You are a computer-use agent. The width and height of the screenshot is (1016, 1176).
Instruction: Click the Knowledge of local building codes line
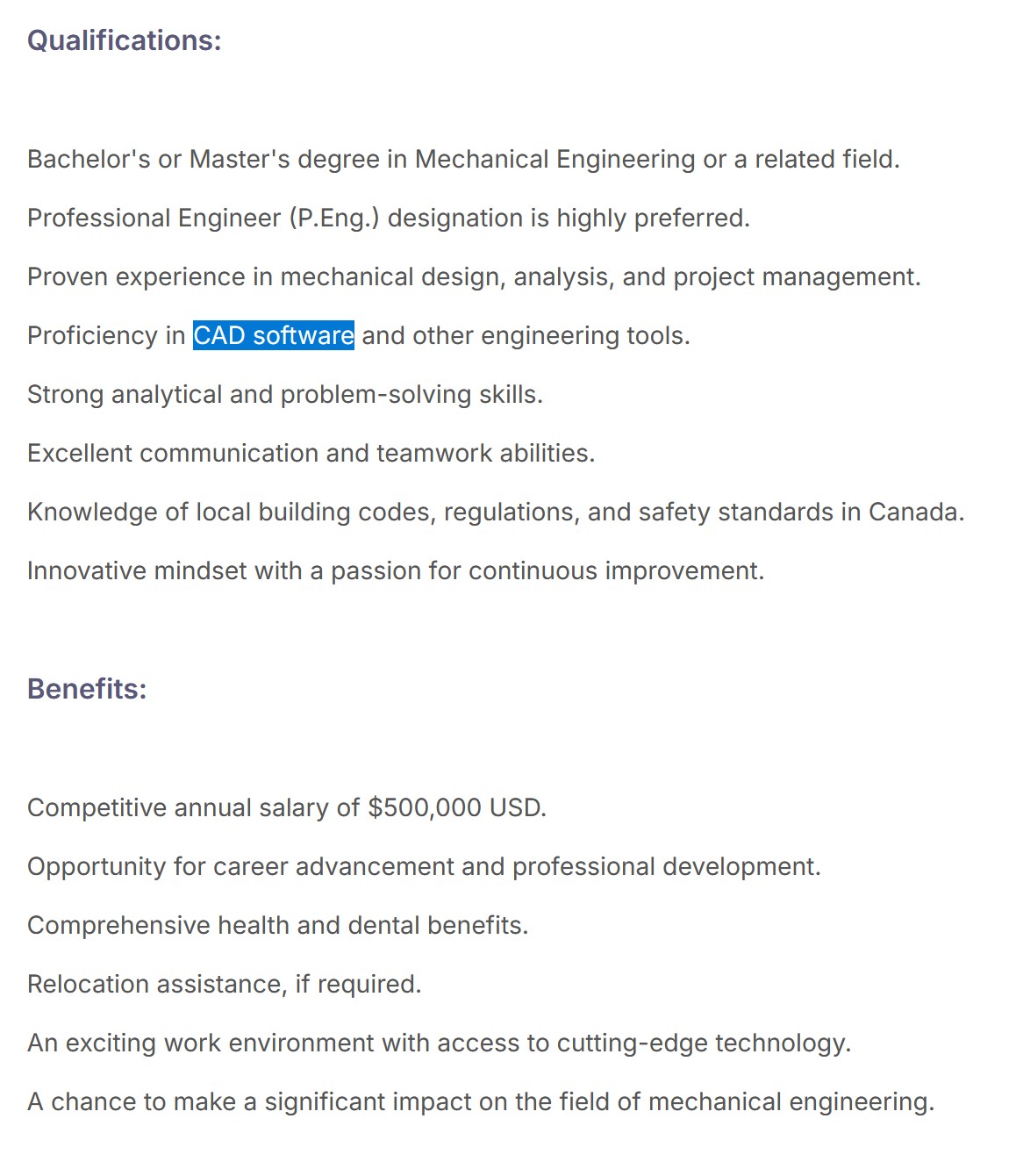496,512
